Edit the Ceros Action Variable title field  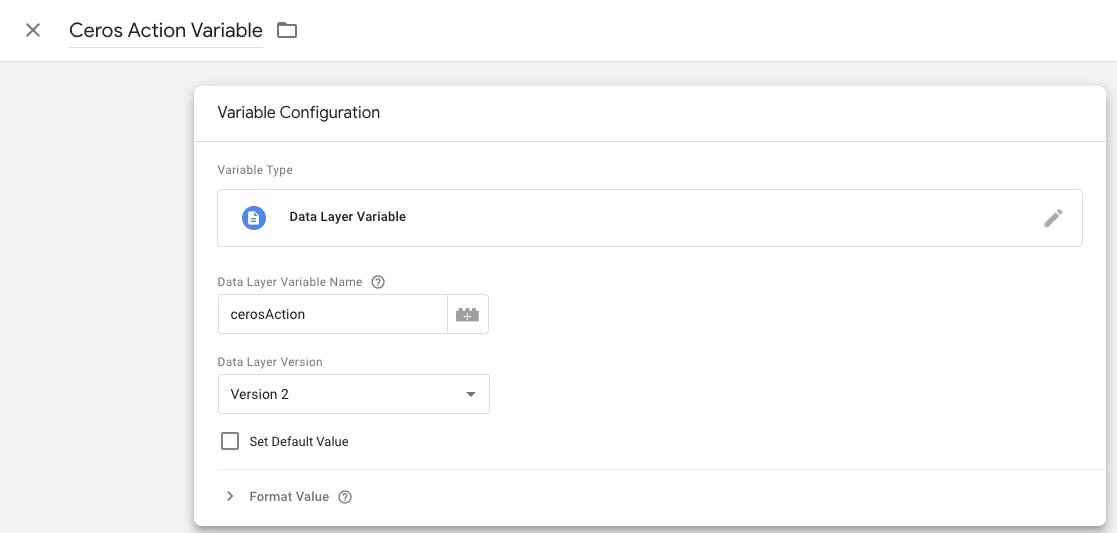tap(165, 30)
